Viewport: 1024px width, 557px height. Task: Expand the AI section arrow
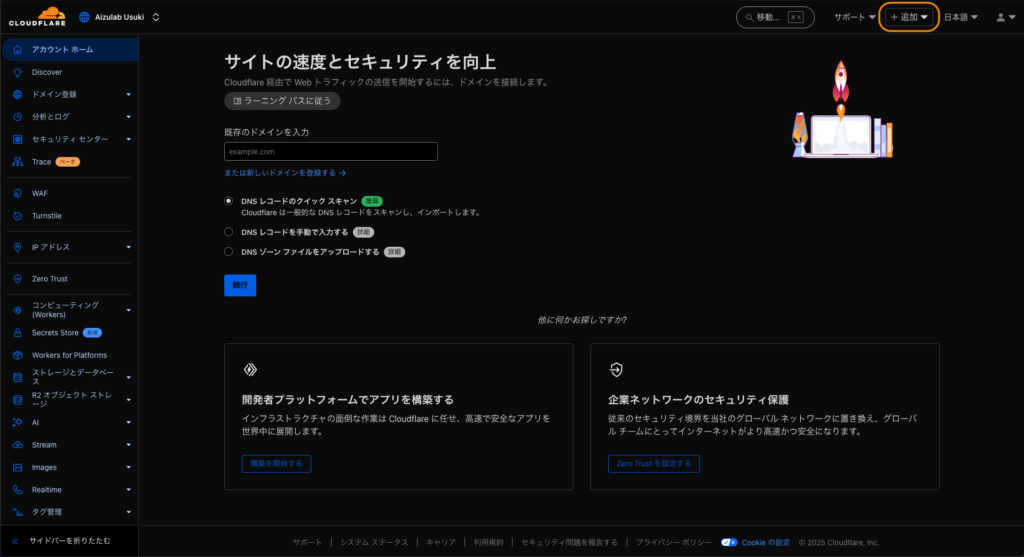point(129,422)
